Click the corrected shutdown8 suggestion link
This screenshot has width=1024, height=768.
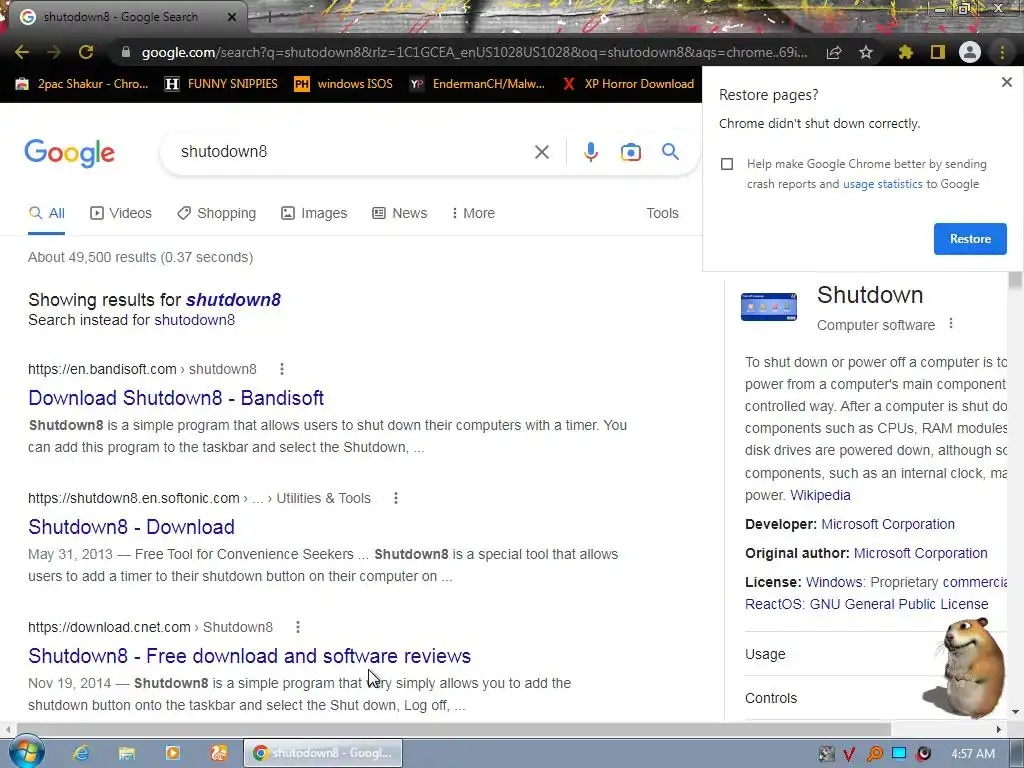click(x=233, y=300)
